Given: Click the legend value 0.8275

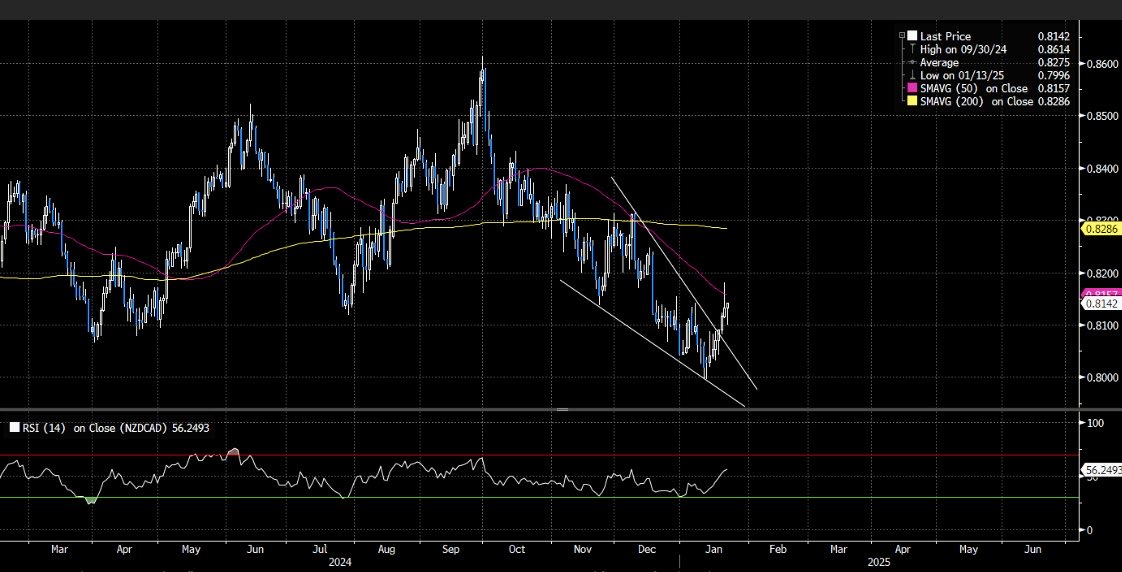Looking at the screenshot, I should (1055, 62).
